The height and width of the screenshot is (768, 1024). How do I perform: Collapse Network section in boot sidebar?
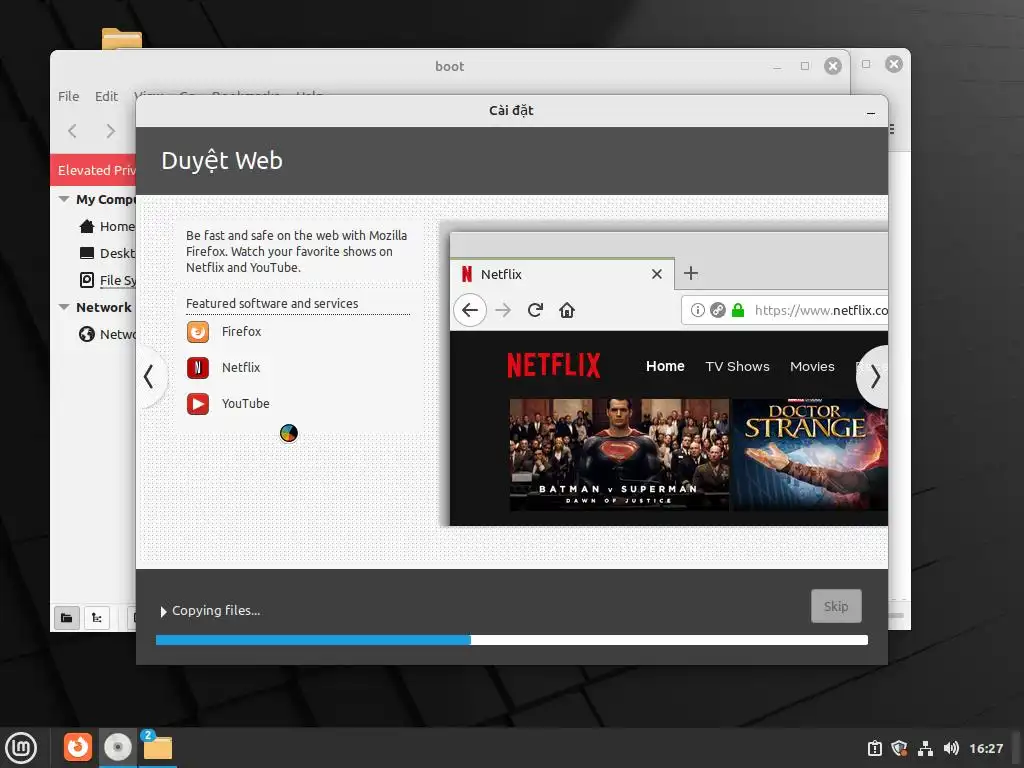[x=64, y=307]
